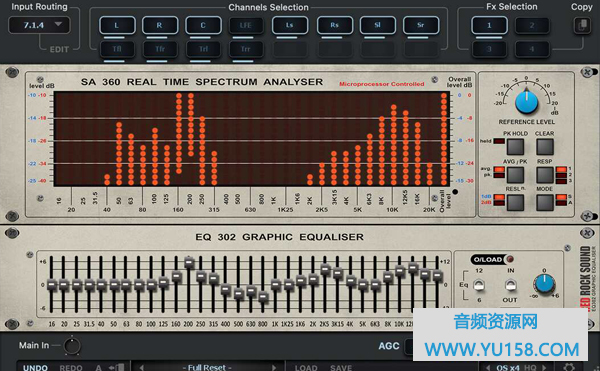The height and width of the screenshot is (371, 600).
Task: Toggle the Rs channel button
Action: pos(334,25)
